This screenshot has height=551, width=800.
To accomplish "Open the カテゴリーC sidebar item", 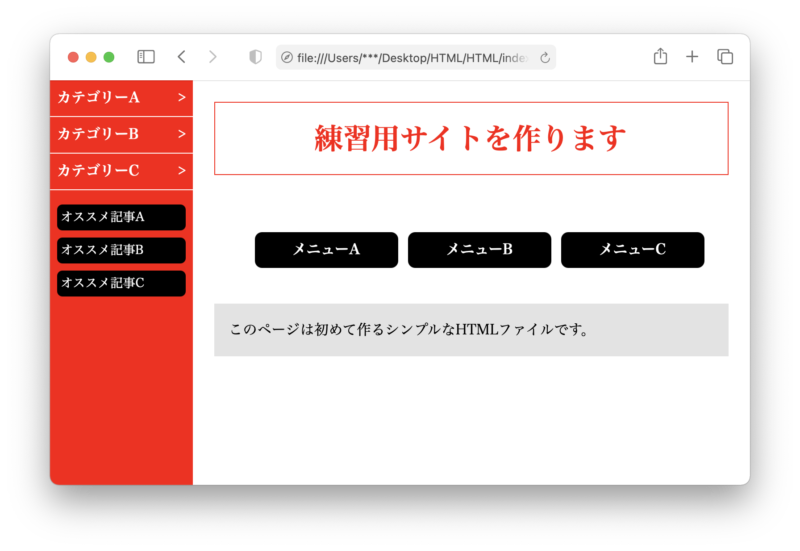I will [x=121, y=171].
